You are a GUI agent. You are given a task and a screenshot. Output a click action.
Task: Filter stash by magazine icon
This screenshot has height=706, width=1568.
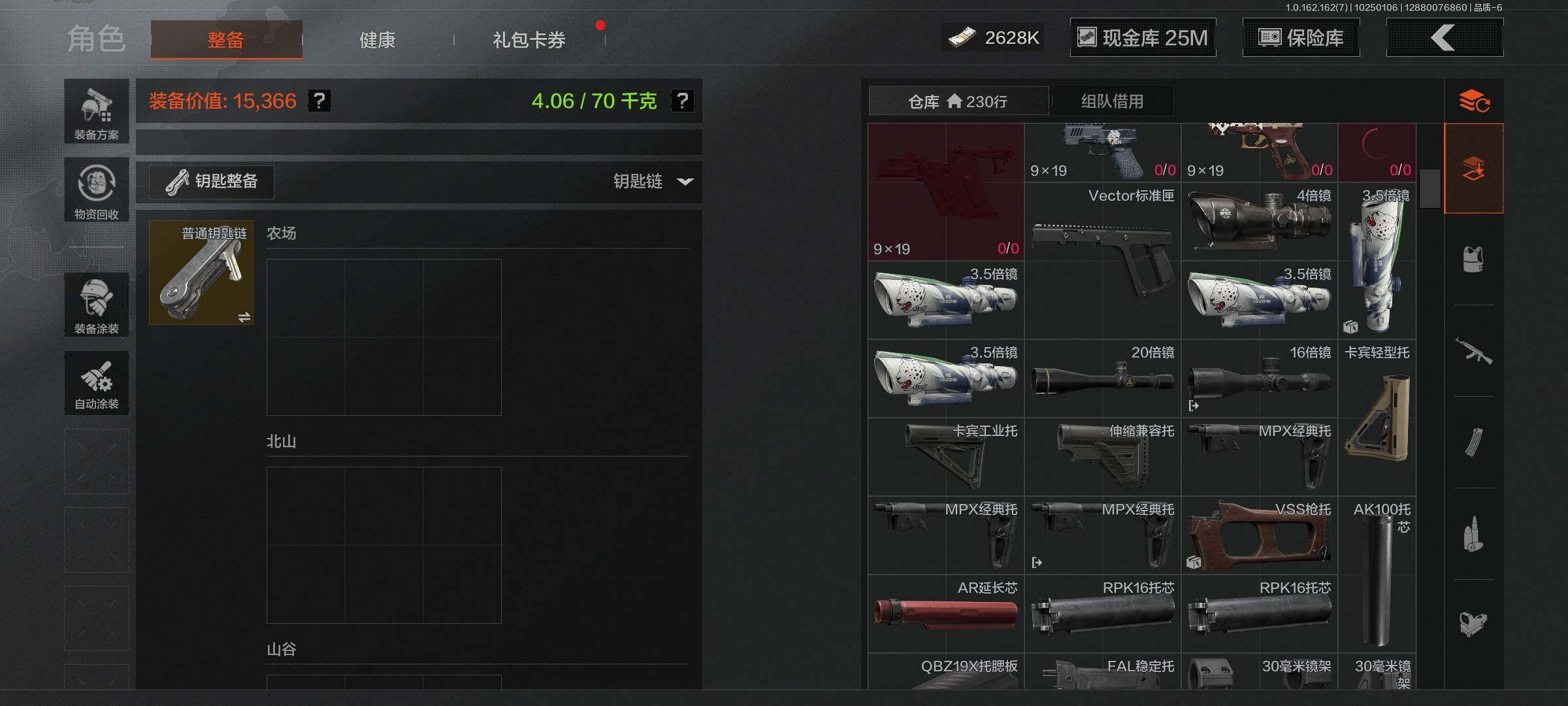(x=1473, y=443)
